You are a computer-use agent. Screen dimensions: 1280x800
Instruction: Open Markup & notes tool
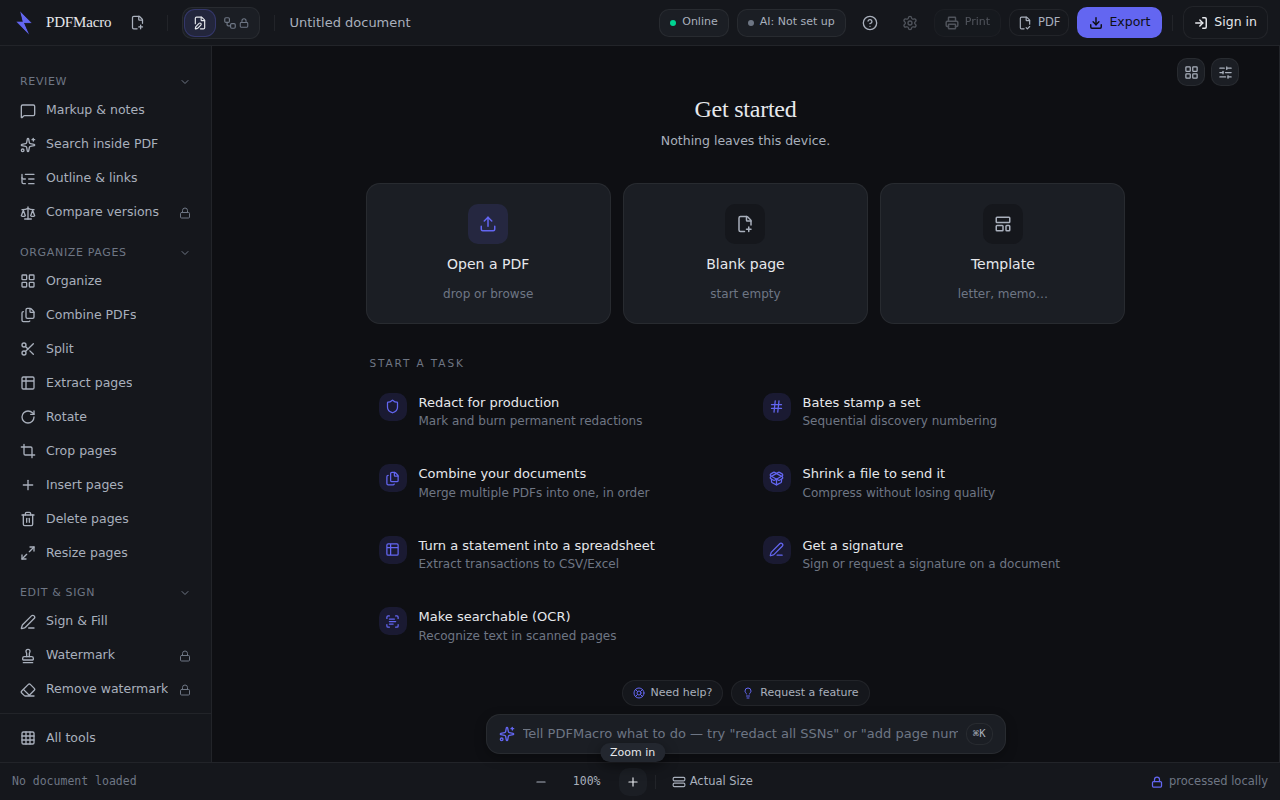[106, 110]
